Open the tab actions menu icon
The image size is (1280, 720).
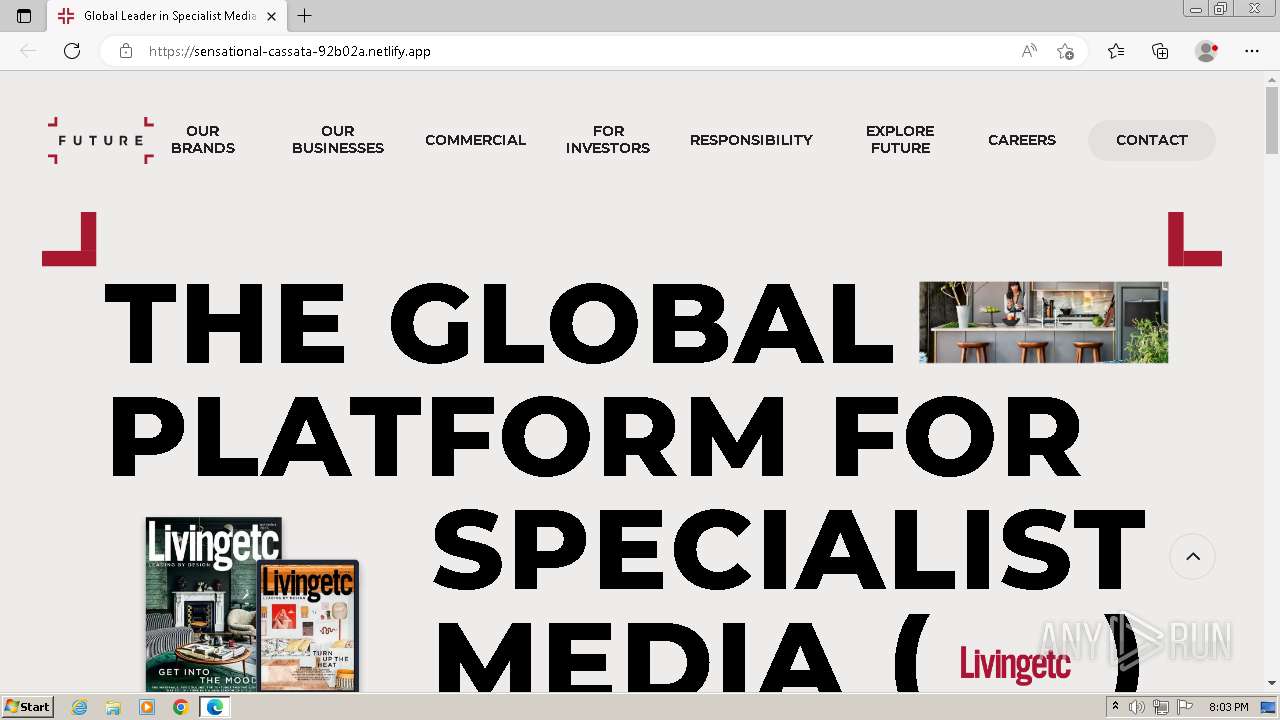pos(24,16)
